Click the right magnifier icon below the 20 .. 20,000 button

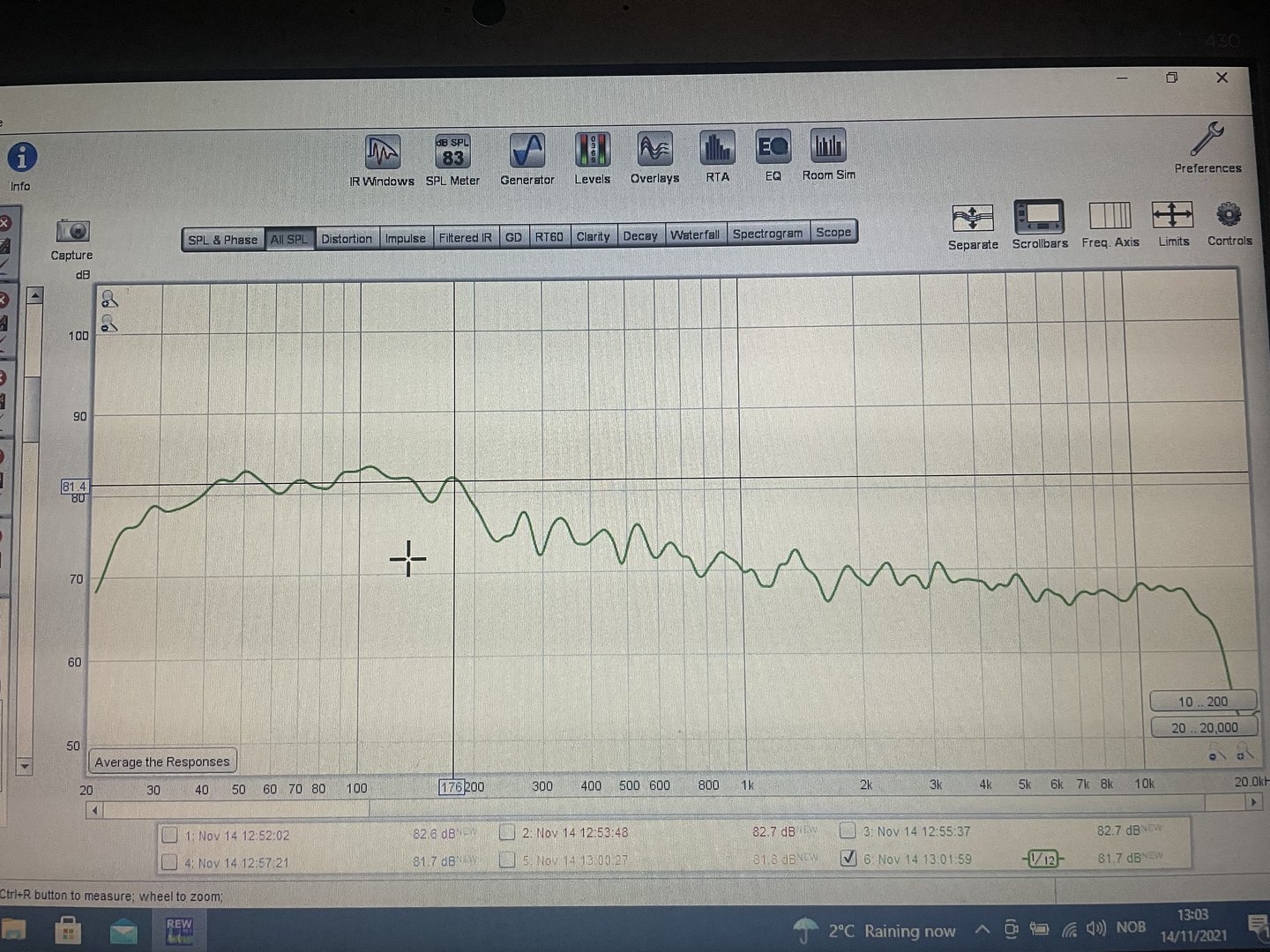[x=1244, y=754]
